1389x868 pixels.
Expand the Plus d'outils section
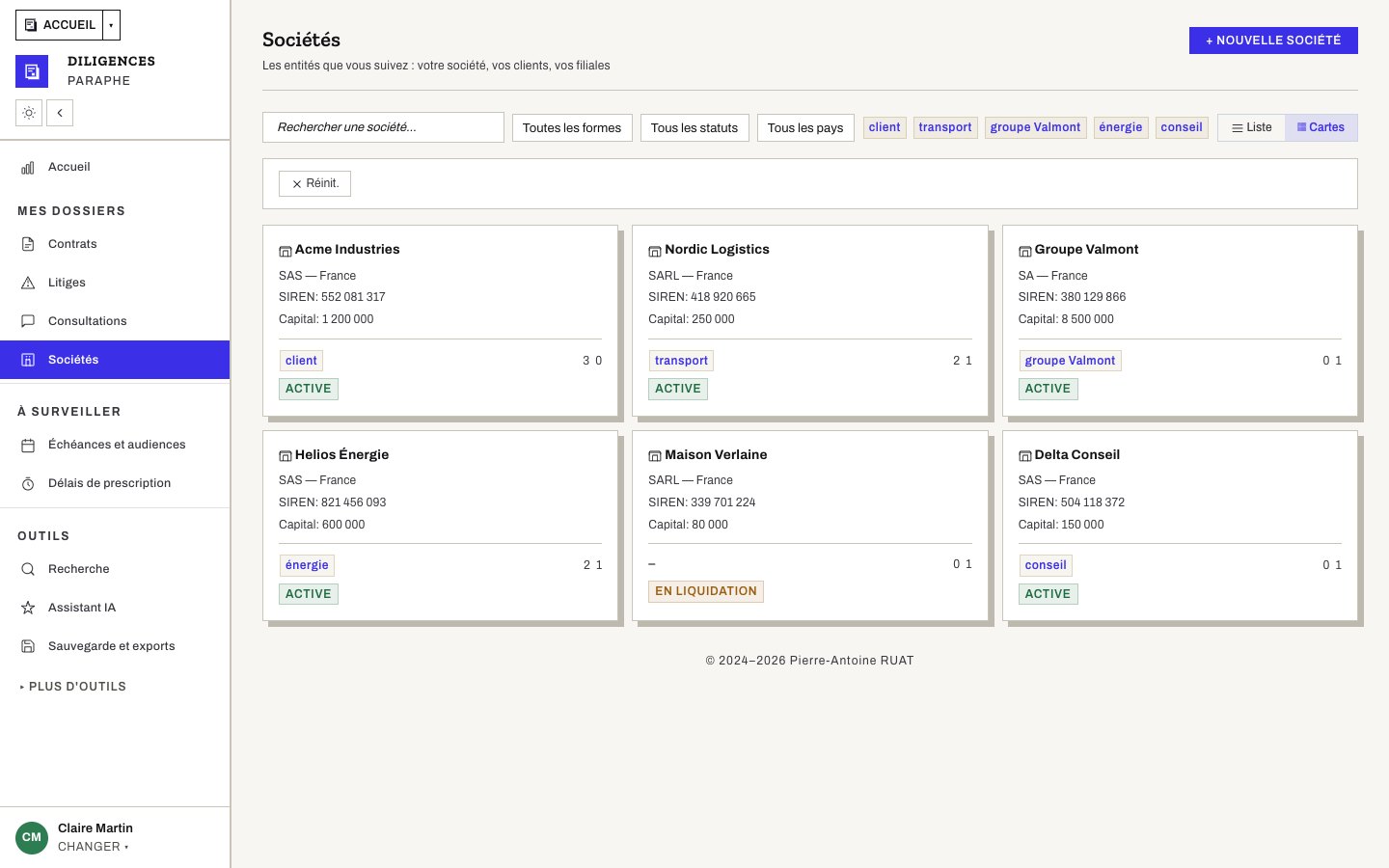click(73, 687)
